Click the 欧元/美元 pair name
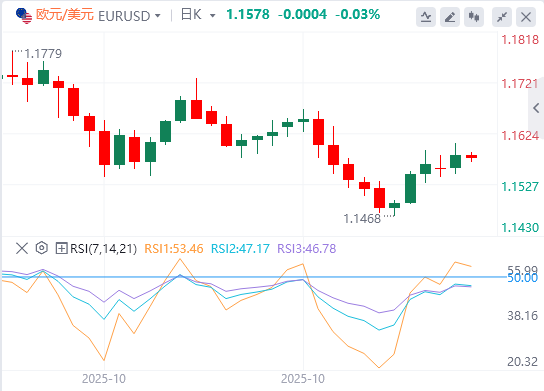The width and height of the screenshot is (544, 391). coord(65,15)
